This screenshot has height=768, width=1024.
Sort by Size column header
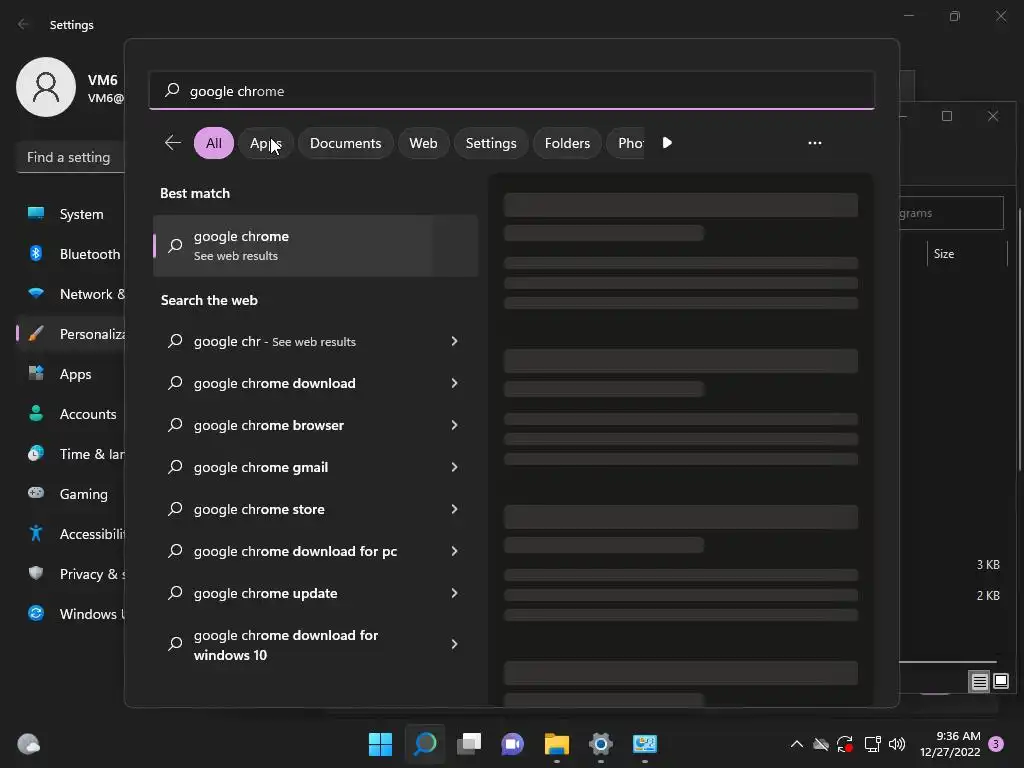point(965,254)
